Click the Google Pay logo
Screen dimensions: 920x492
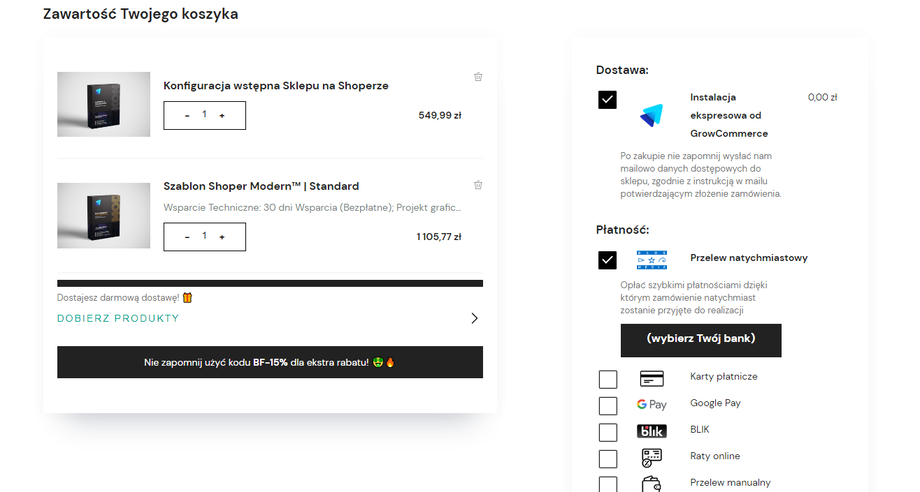tap(652, 405)
